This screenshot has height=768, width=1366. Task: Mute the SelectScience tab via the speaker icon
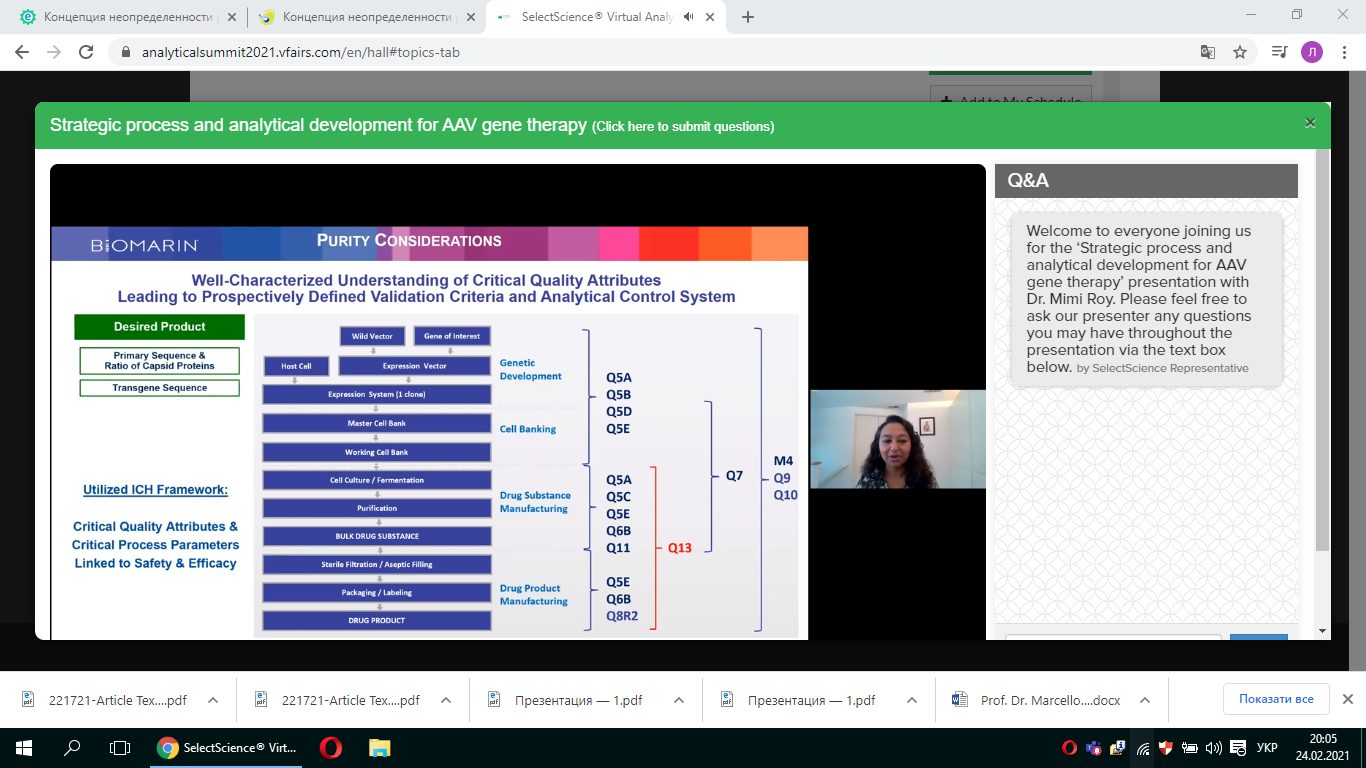click(x=688, y=17)
